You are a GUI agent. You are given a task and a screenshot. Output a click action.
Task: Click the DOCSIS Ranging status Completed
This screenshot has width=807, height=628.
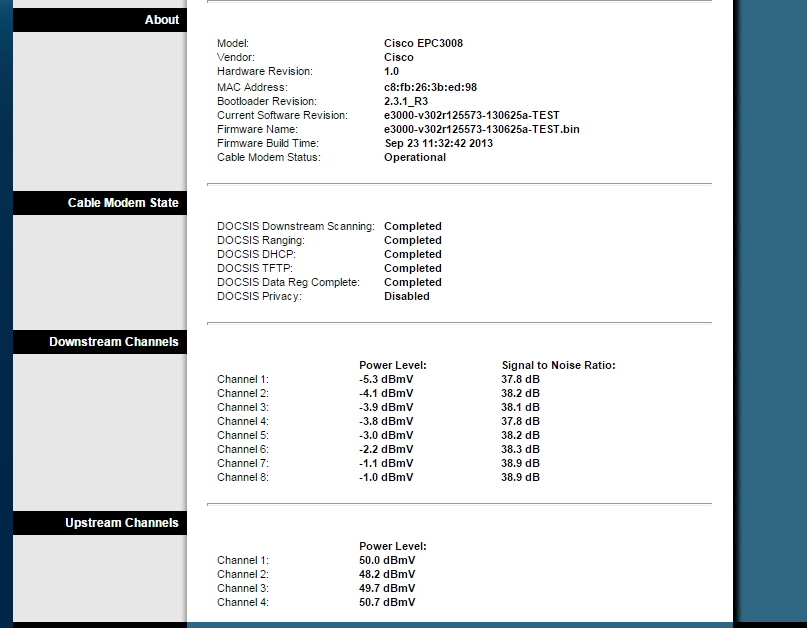click(x=413, y=240)
